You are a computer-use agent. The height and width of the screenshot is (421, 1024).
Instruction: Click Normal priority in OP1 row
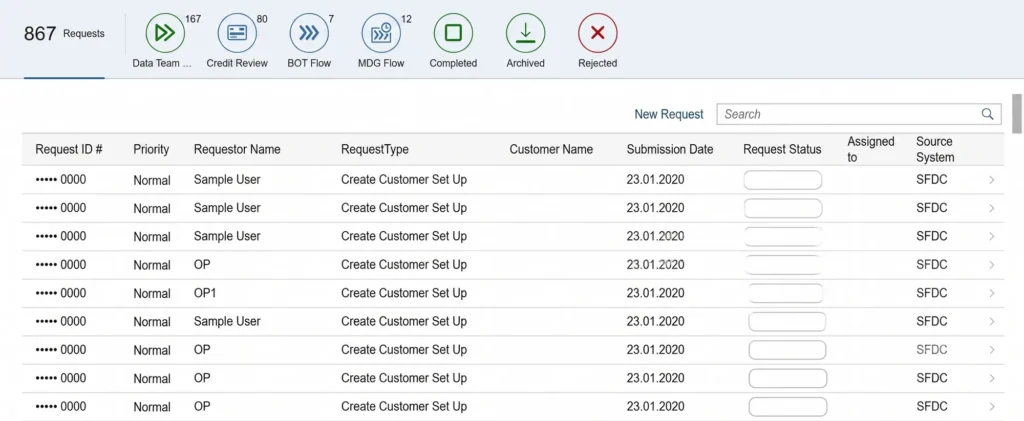point(152,294)
